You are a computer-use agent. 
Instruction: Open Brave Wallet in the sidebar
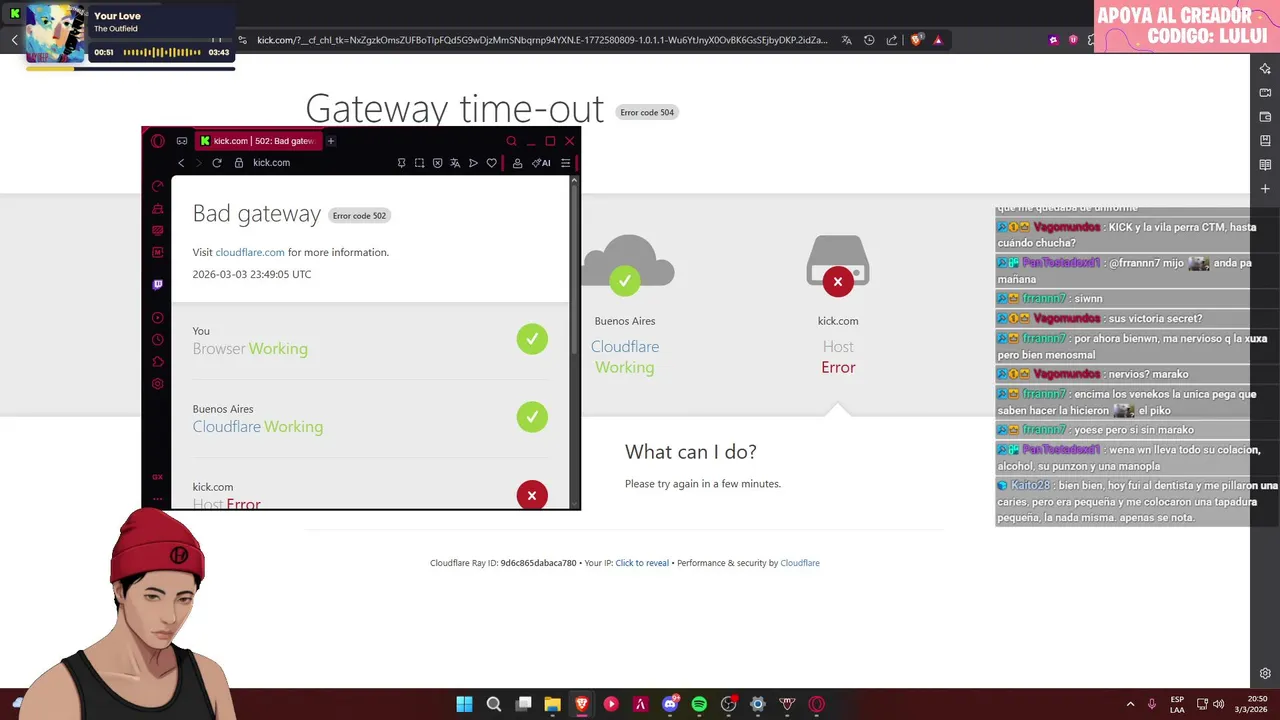point(1265,117)
